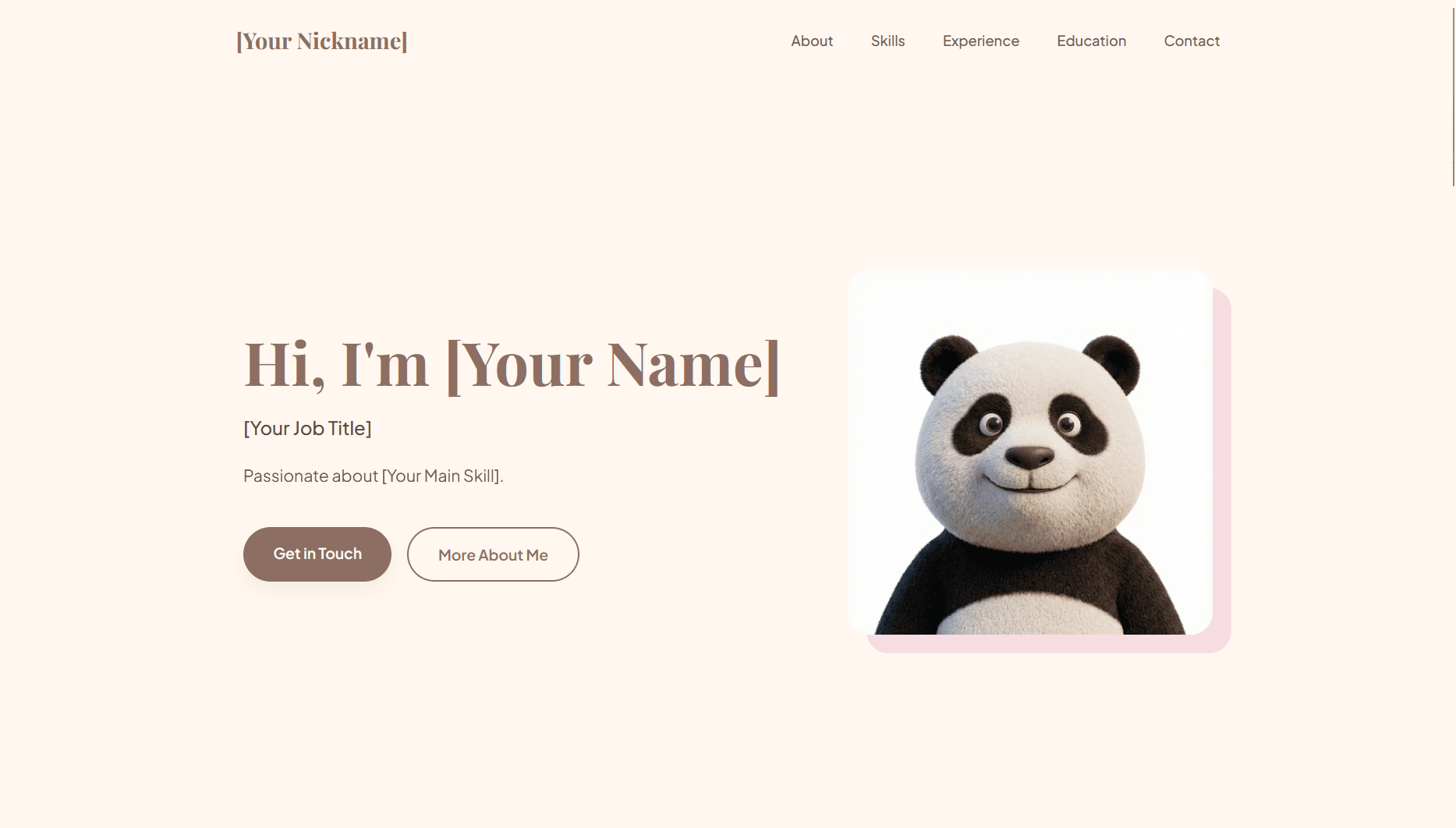Image resolution: width=1456 pixels, height=828 pixels.
Task: Open the Education navigation link
Action: click(1091, 41)
